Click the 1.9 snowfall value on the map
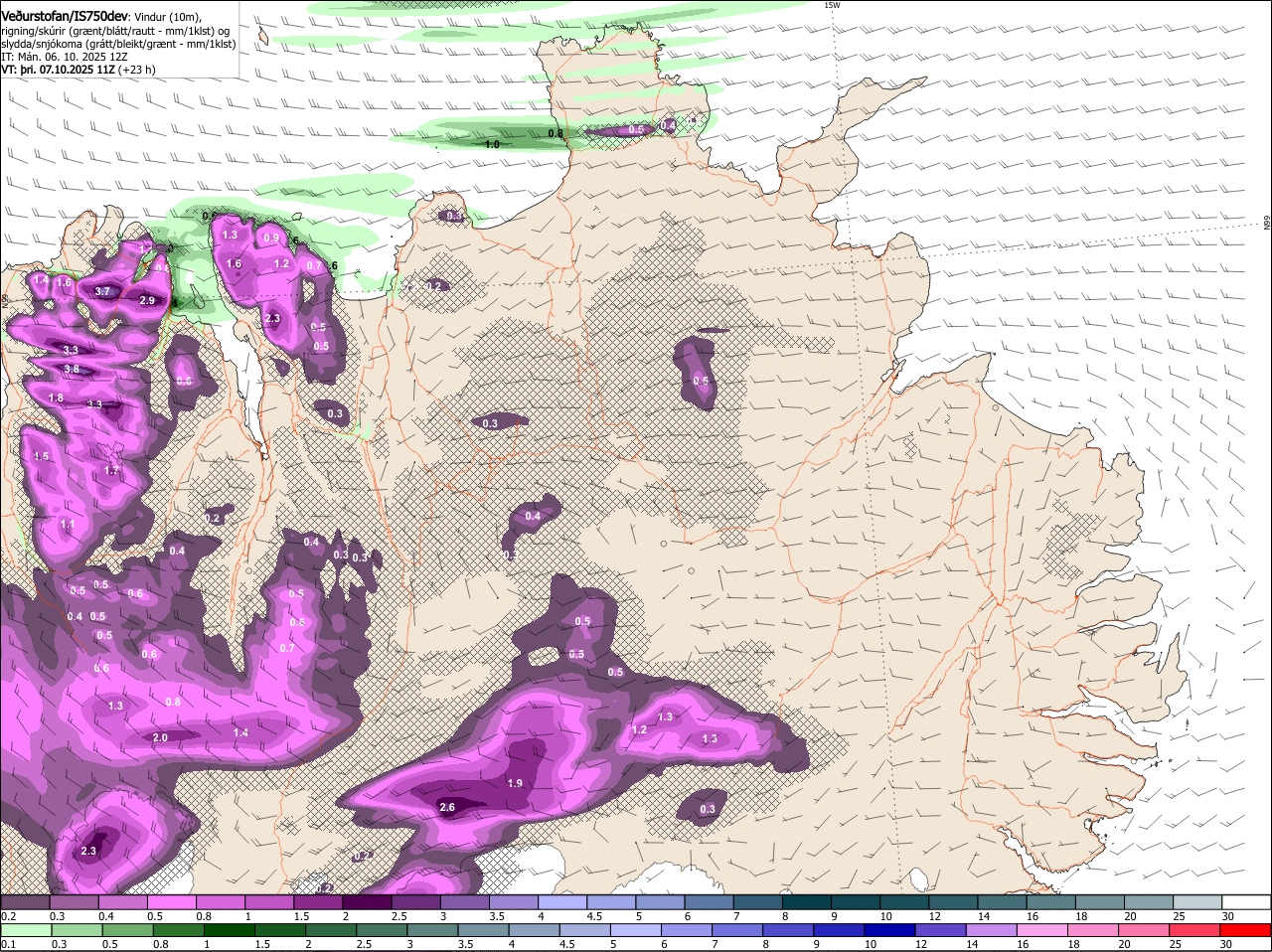The width and height of the screenshot is (1272, 952). point(515,783)
